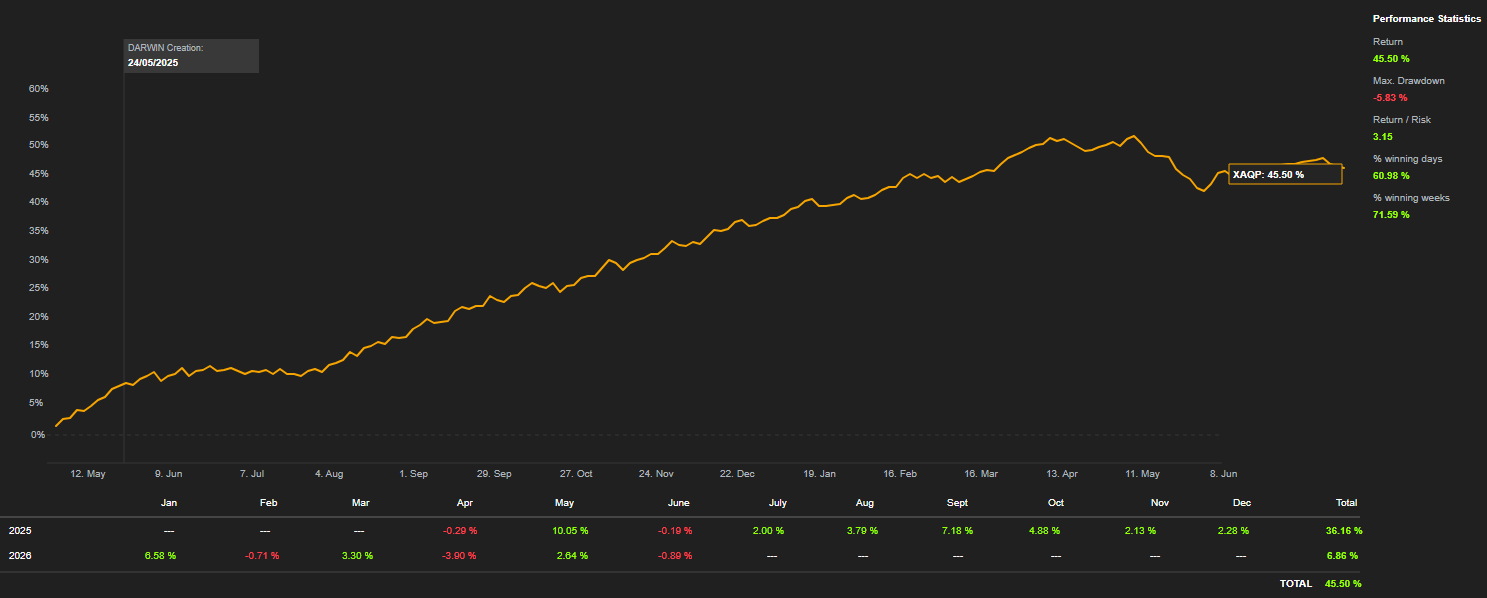Click the April 2026 return -3.90 %

click(x=460, y=555)
